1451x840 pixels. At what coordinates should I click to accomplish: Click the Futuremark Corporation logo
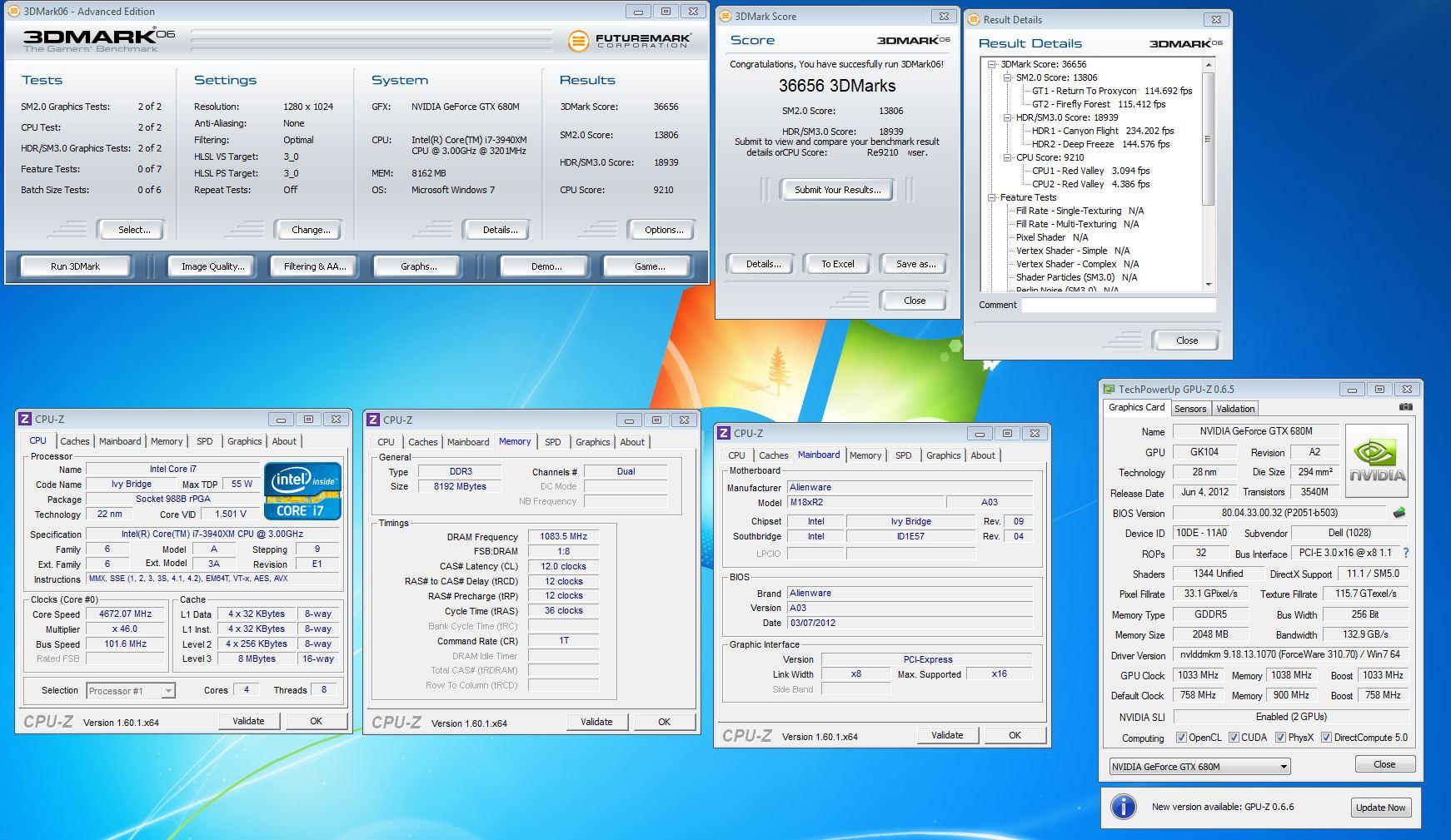(630, 40)
